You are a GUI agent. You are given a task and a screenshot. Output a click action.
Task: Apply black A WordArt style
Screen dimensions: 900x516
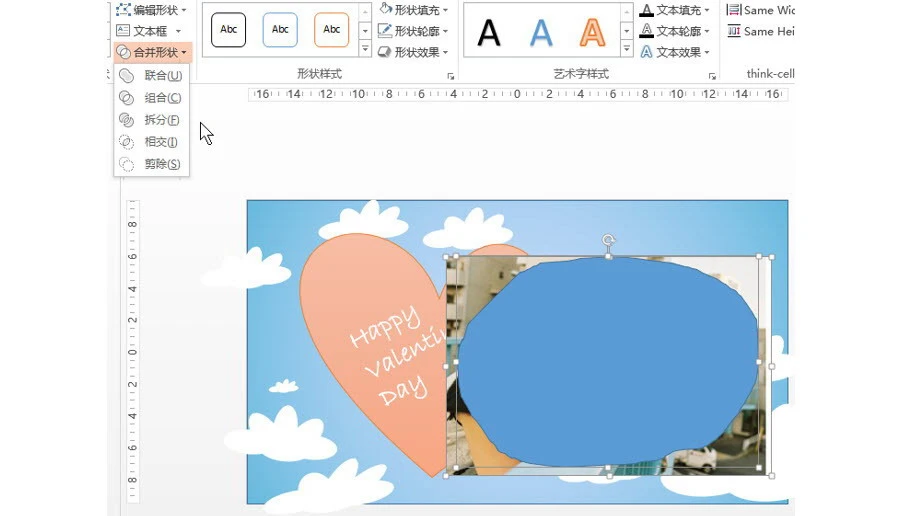point(489,33)
